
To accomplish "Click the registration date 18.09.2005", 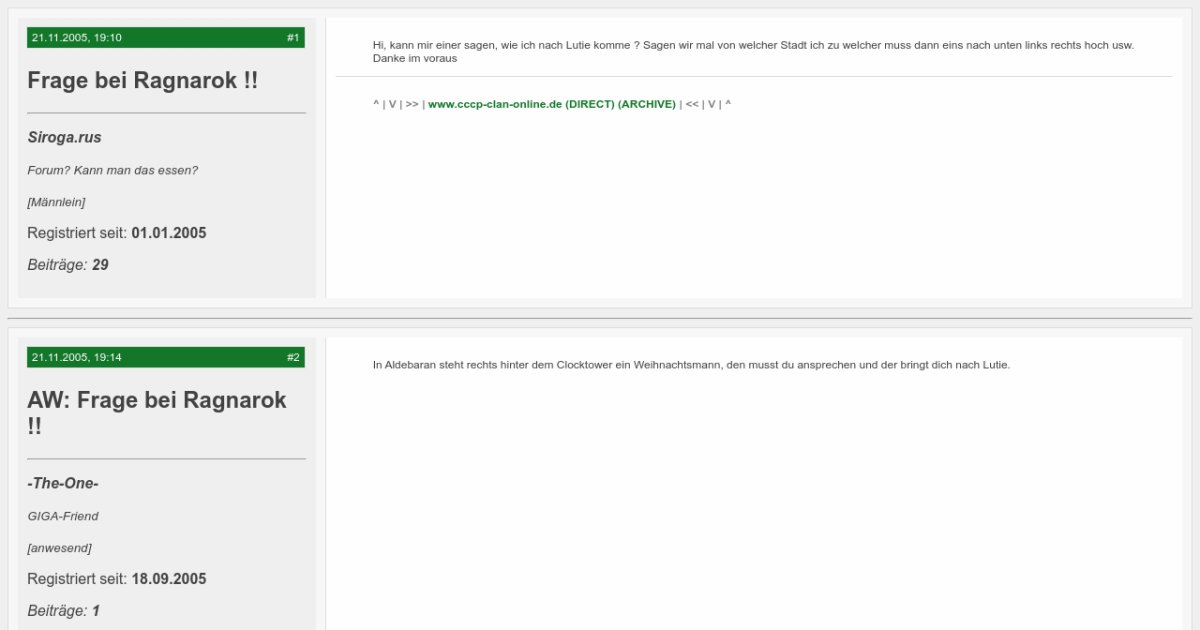I will (x=168, y=579).
